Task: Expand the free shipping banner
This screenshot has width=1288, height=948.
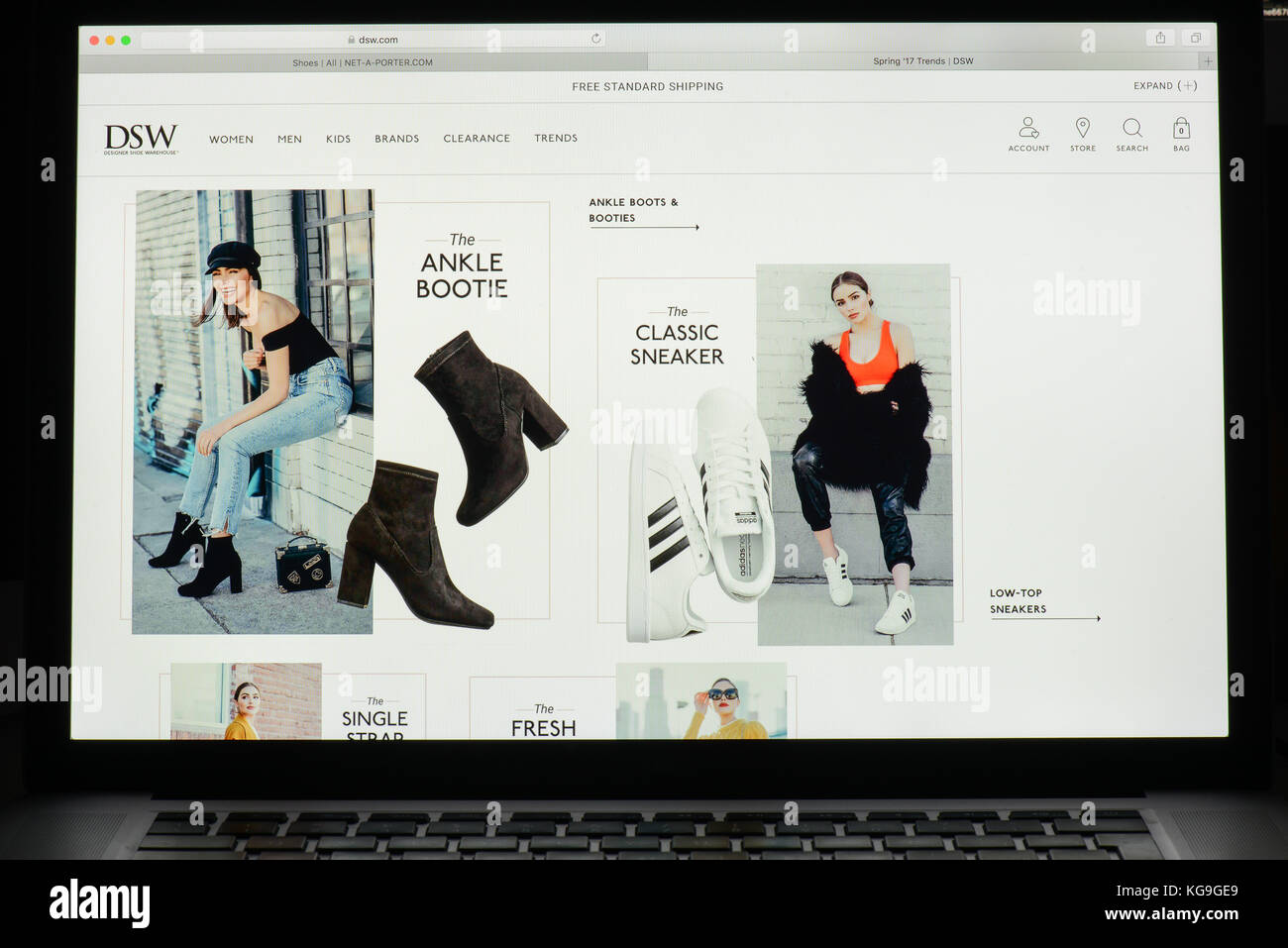Action: 1165,86
